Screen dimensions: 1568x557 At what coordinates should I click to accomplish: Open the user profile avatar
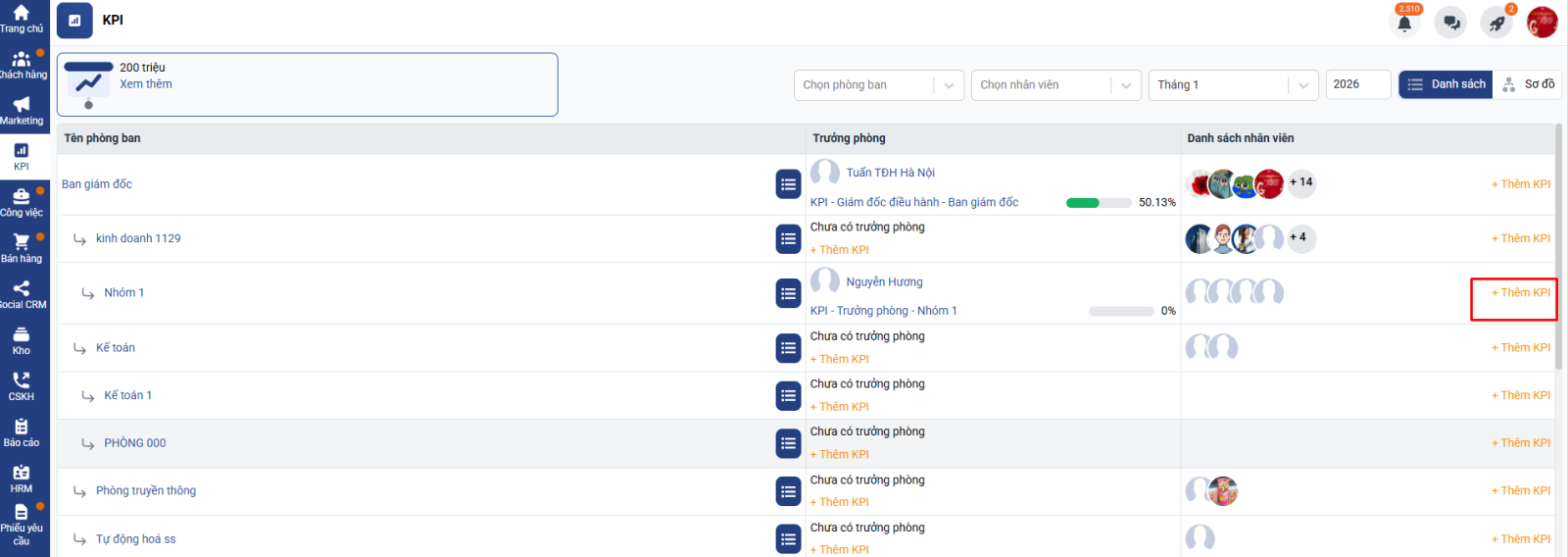[1542, 23]
